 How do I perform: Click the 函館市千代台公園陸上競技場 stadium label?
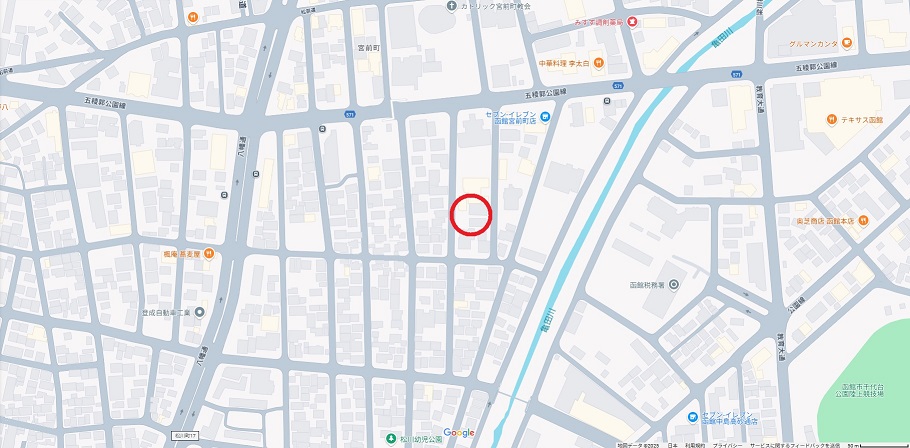tap(864, 389)
